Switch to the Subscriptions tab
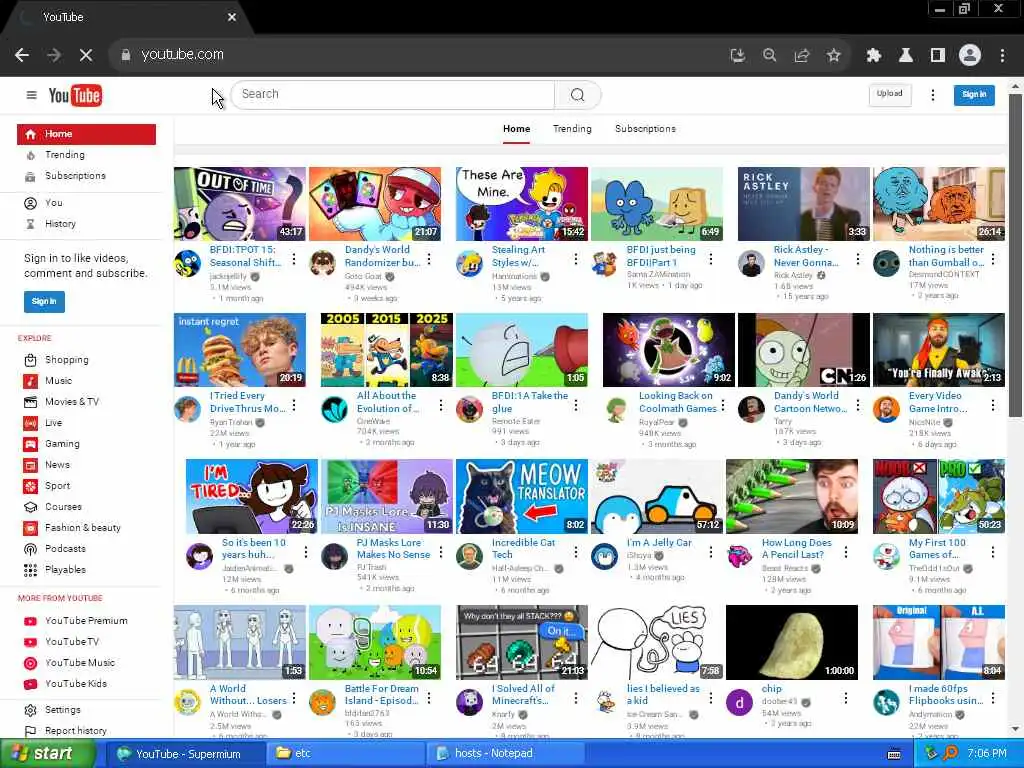 point(645,129)
